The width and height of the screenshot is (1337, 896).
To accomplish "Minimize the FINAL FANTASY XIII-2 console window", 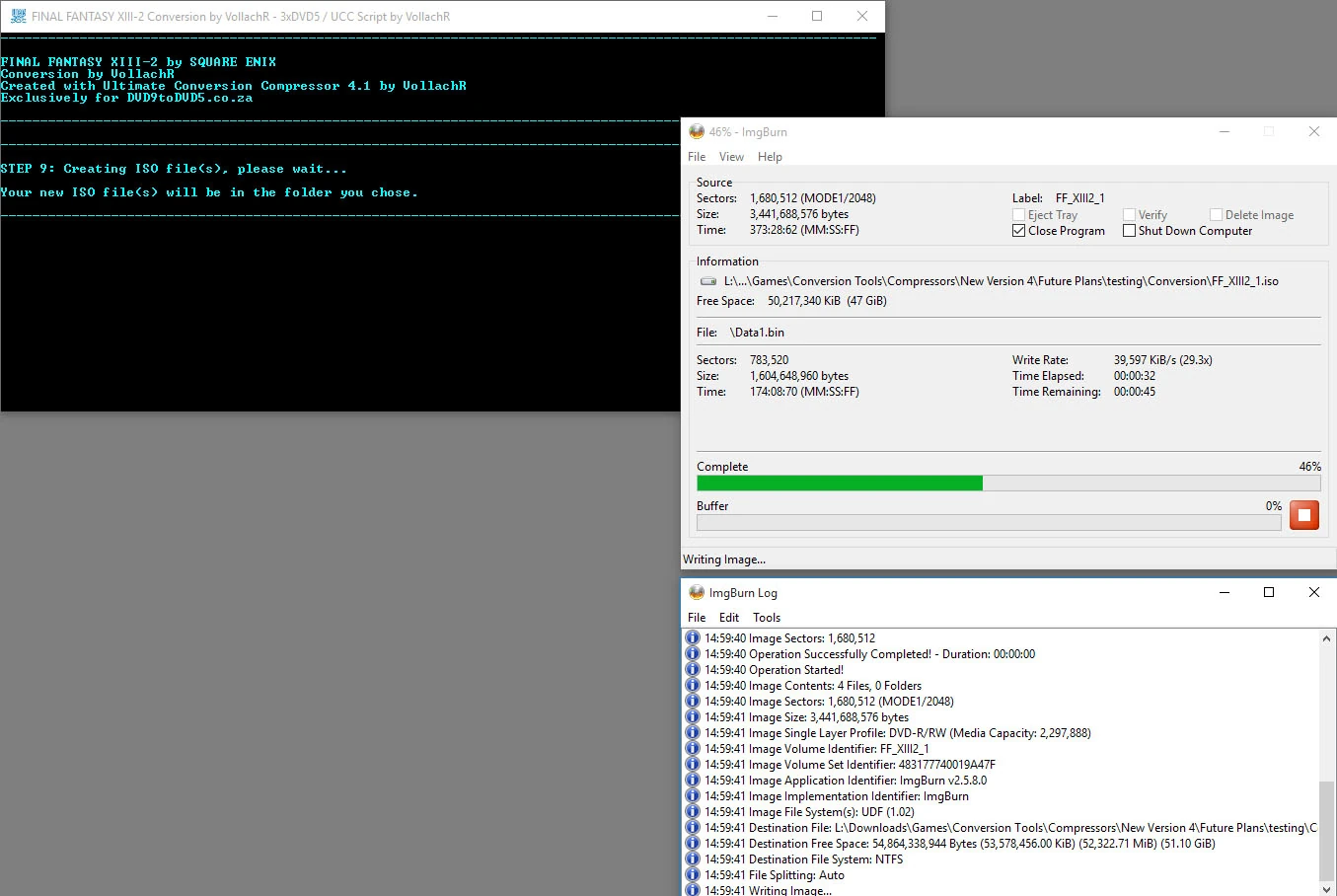I will click(773, 16).
